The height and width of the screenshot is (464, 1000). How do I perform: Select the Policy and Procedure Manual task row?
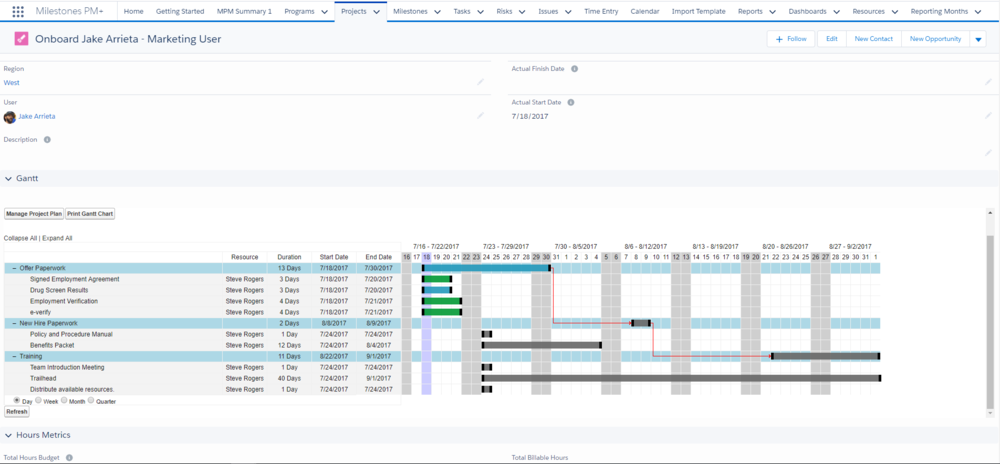(202, 334)
